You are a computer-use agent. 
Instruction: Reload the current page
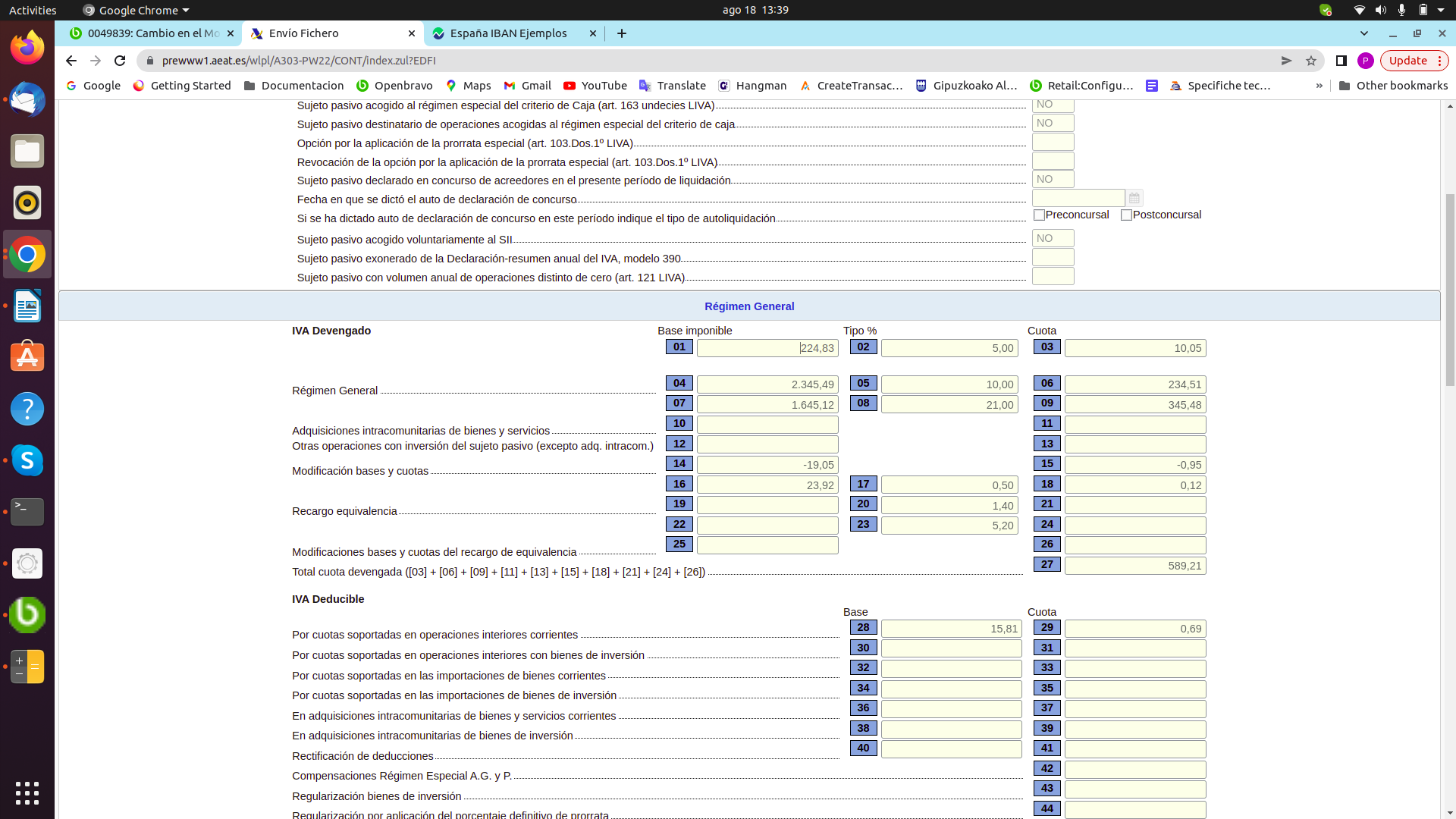(120, 61)
